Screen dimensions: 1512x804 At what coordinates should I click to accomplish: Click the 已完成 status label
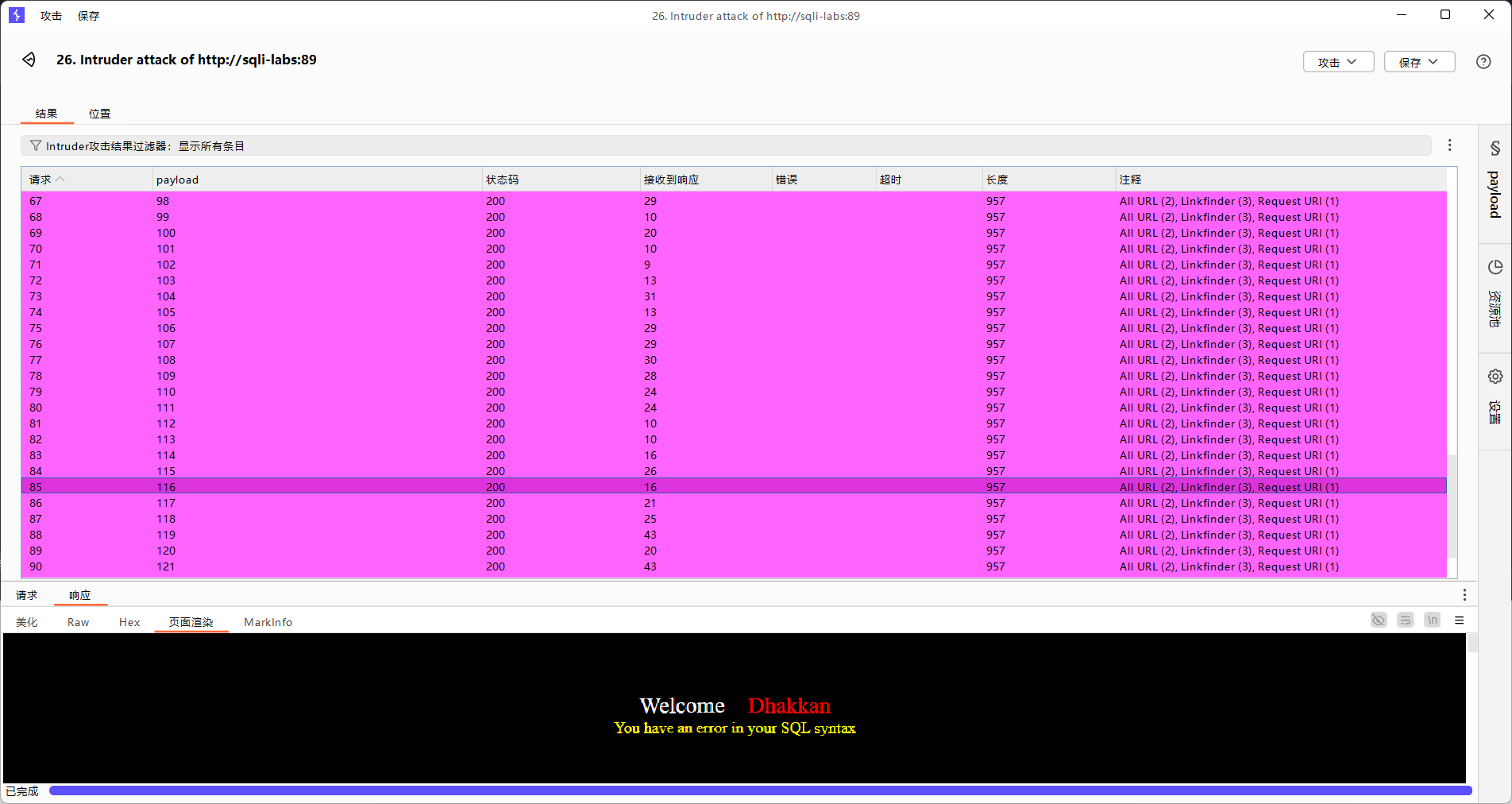(22, 791)
